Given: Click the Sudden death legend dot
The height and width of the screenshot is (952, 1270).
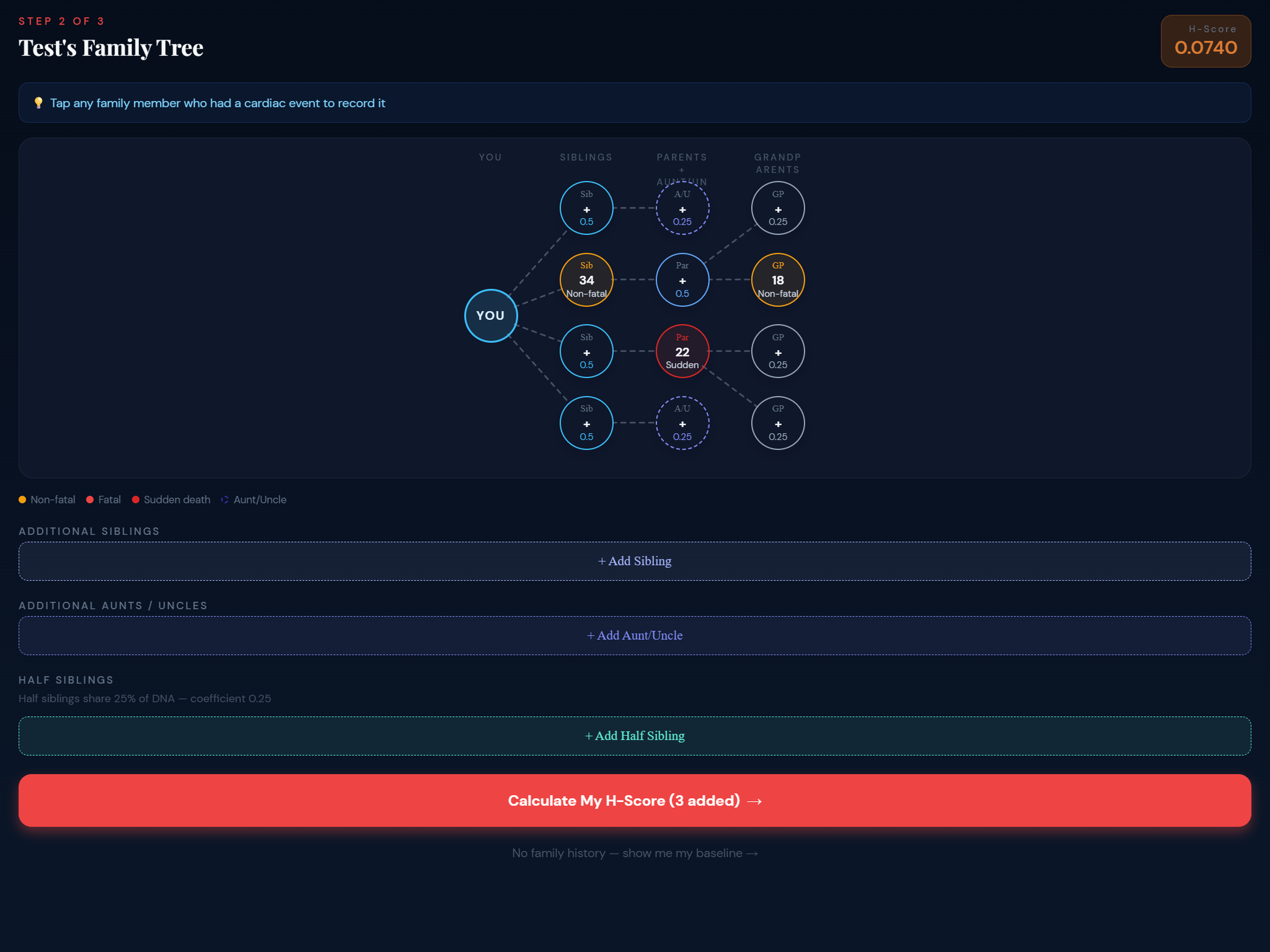Looking at the screenshot, I should [x=136, y=500].
